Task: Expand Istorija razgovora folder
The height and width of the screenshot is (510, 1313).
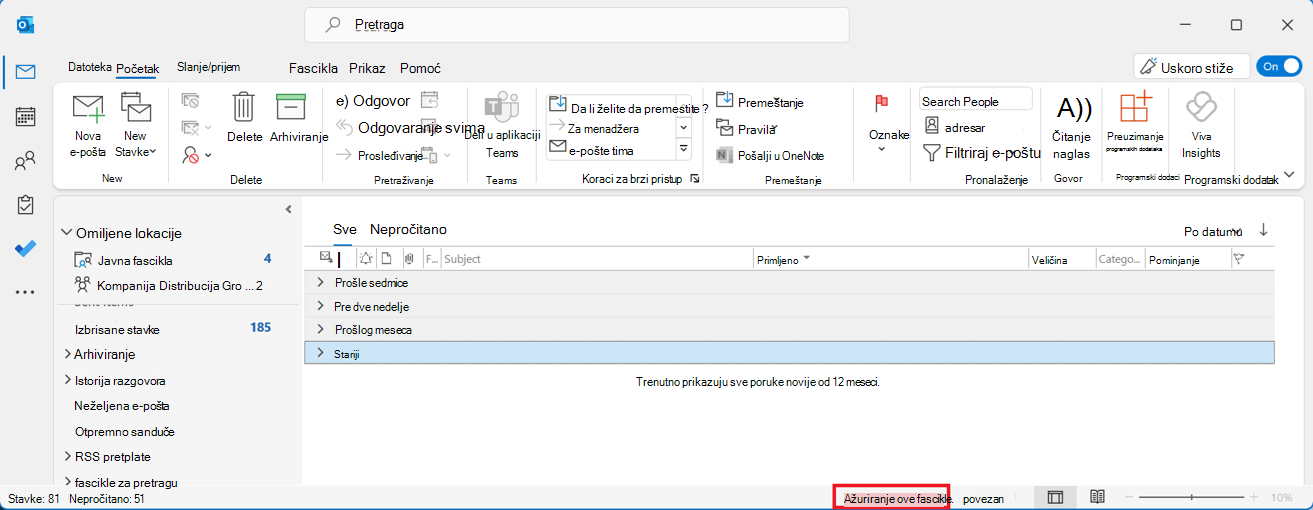Action: pyautogui.click(x=67, y=380)
